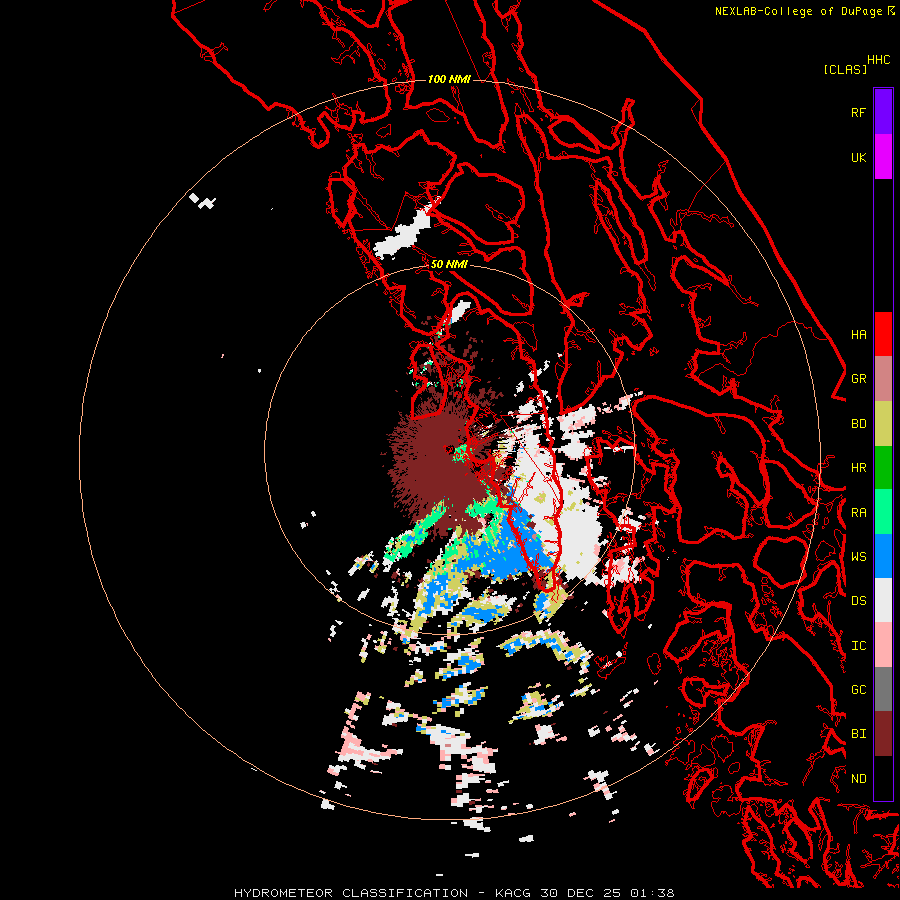This screenshot has width=900, height=900.
Task: Click the BI brown legend swatch
Action: 883,734
